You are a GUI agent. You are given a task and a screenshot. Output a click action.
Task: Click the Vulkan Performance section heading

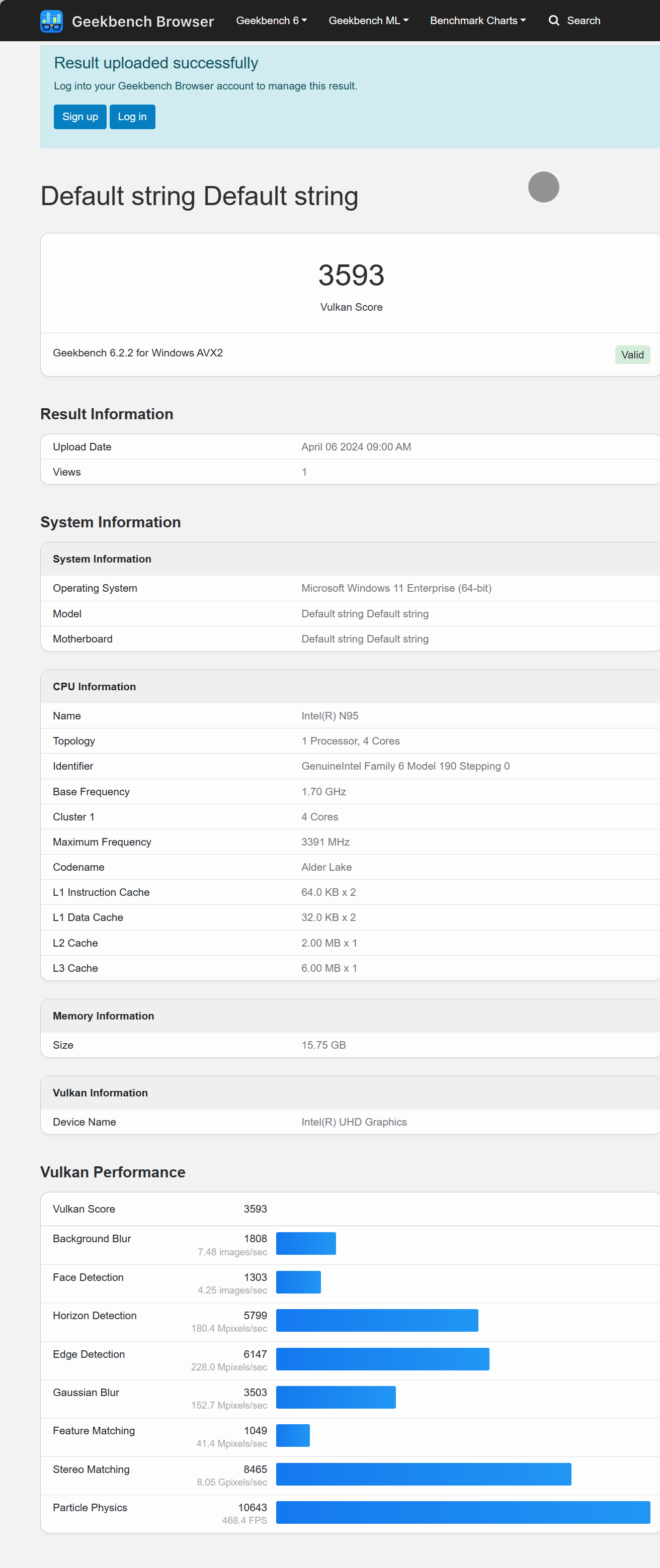(113, 1172)
